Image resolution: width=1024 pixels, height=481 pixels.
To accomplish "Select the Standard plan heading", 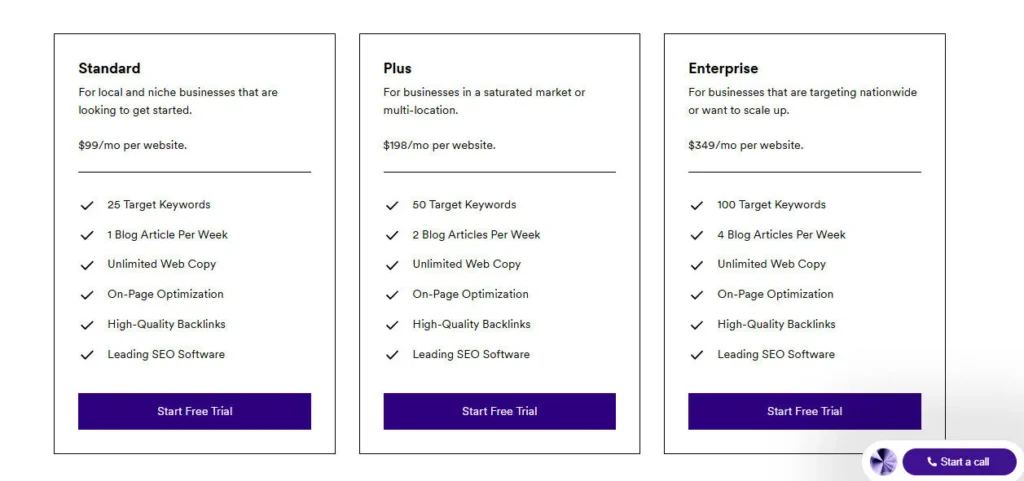I will tap(109, 68).
